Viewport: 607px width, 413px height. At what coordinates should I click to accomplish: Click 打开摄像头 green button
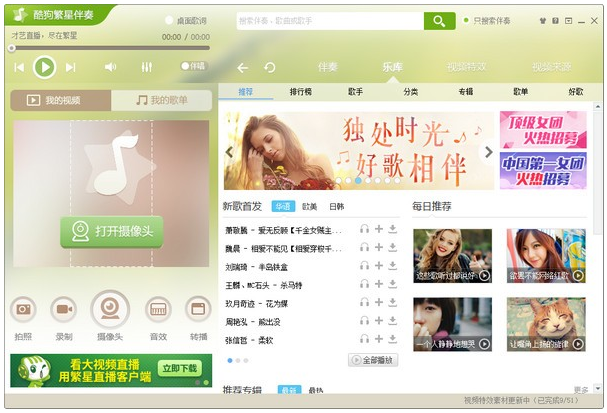click(x=111, y=231)
